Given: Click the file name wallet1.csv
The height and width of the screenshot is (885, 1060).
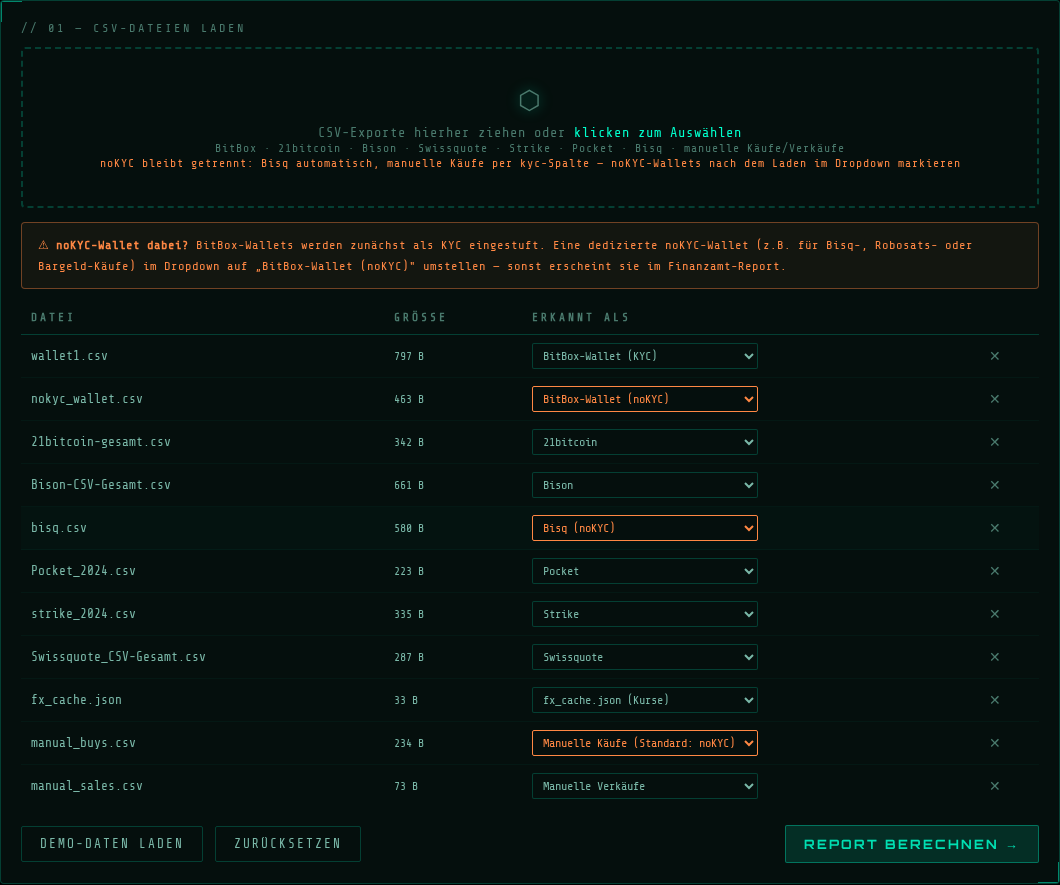Looking at the screenshot, I should (x=69, y=356).
